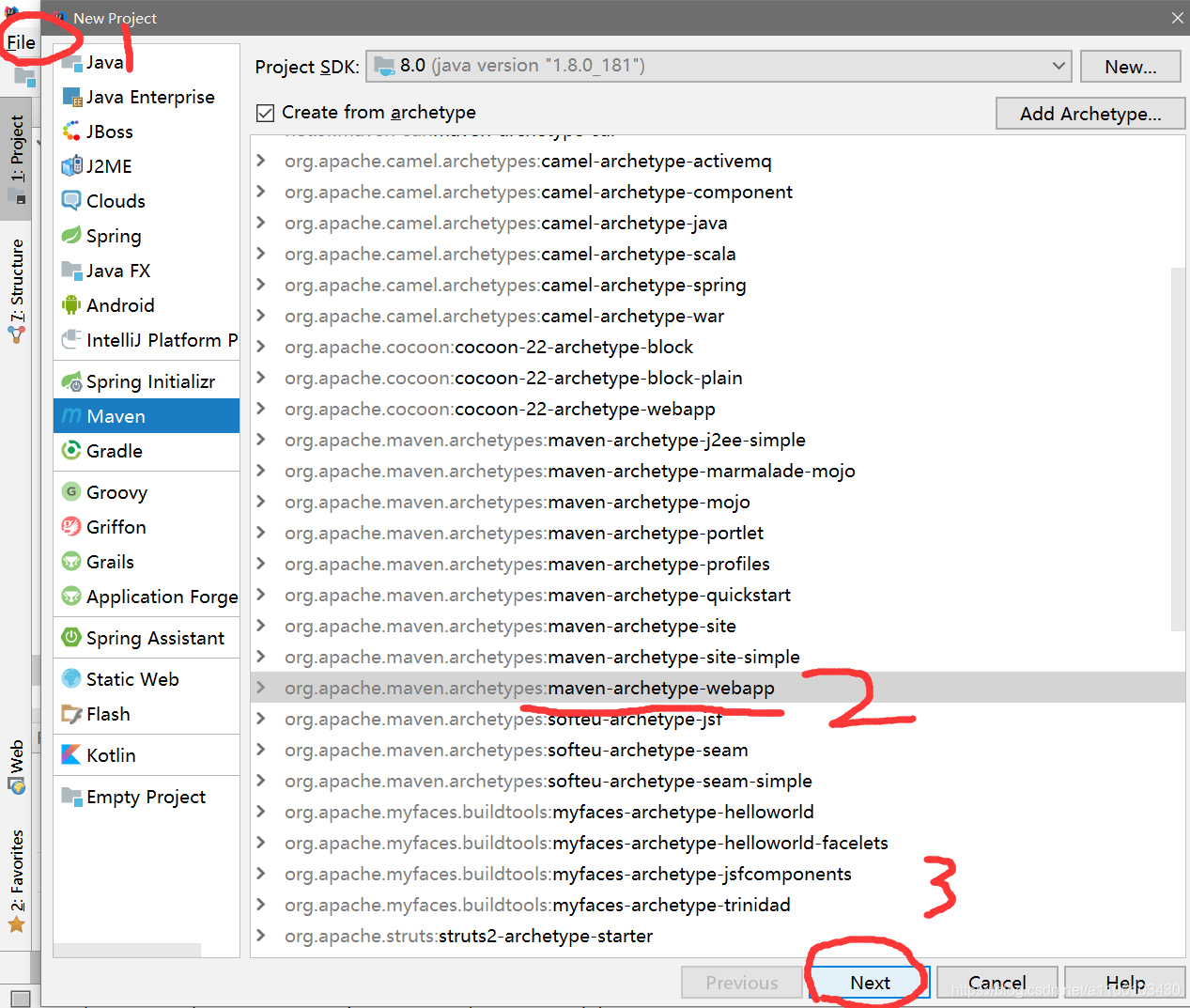Open the Structure tool window tab
The width and height of the screenshot is (1190, 1008).
coord(16,290)
